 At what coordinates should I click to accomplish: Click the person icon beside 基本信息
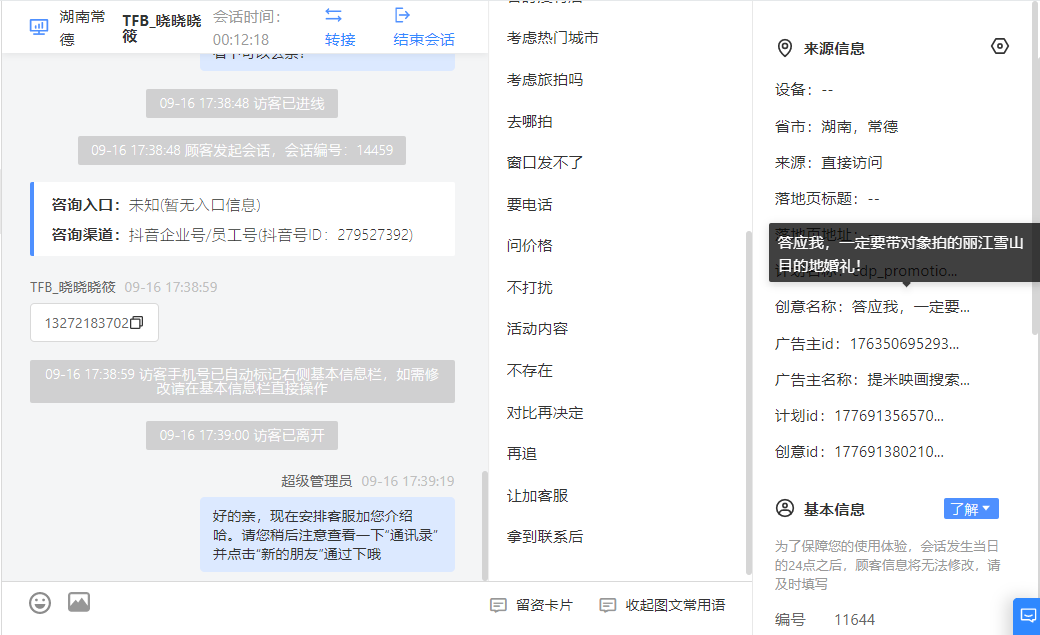(x=785, y=509)
